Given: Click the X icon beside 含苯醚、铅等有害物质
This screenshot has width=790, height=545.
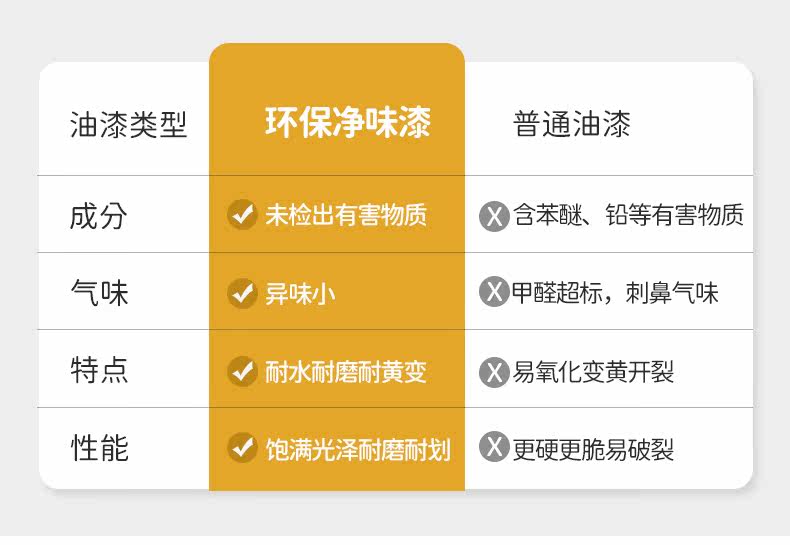Looking at the screenshot, I should [x=494, y=216].
